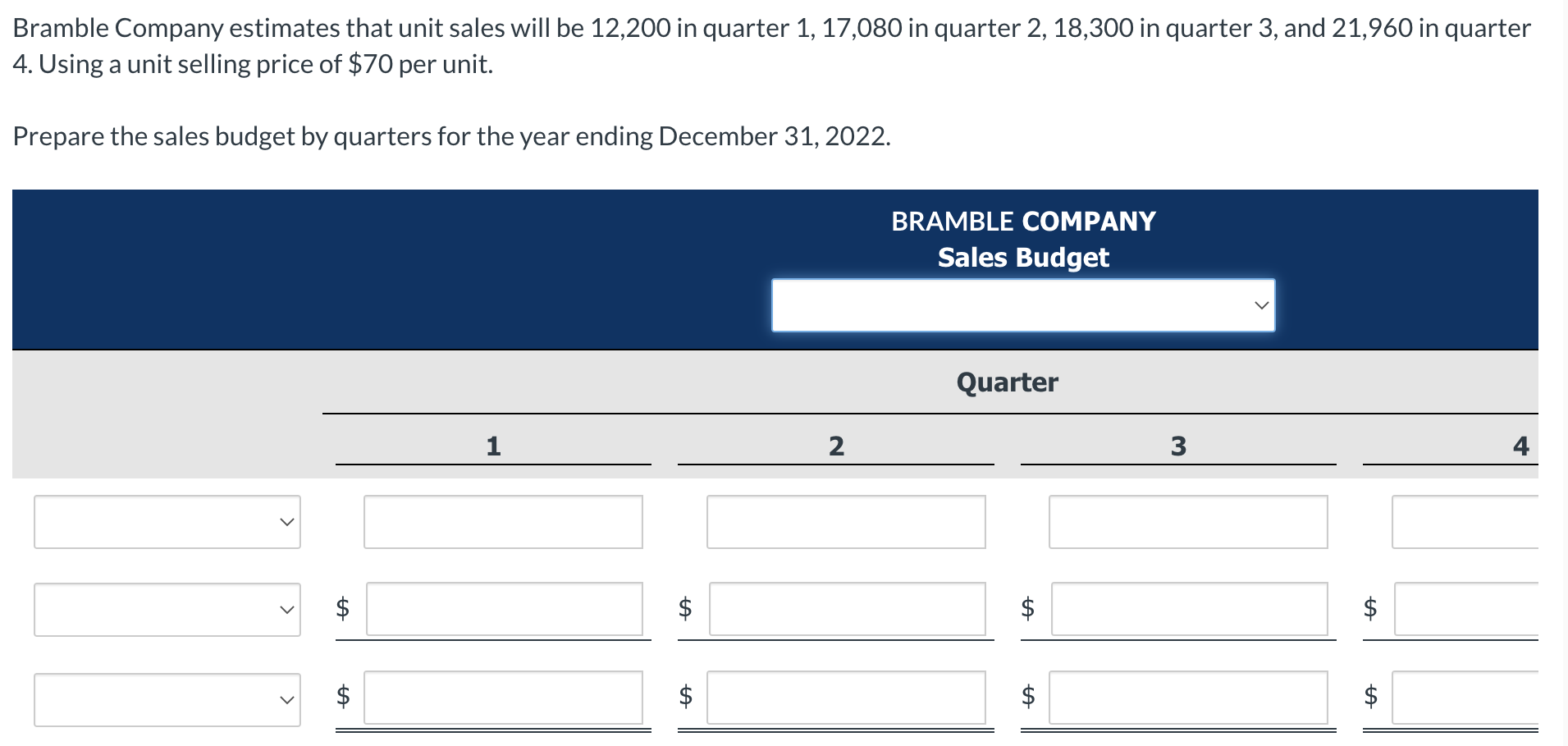Click the BRAMBLE COMPANY heading

click(1022, 220)
